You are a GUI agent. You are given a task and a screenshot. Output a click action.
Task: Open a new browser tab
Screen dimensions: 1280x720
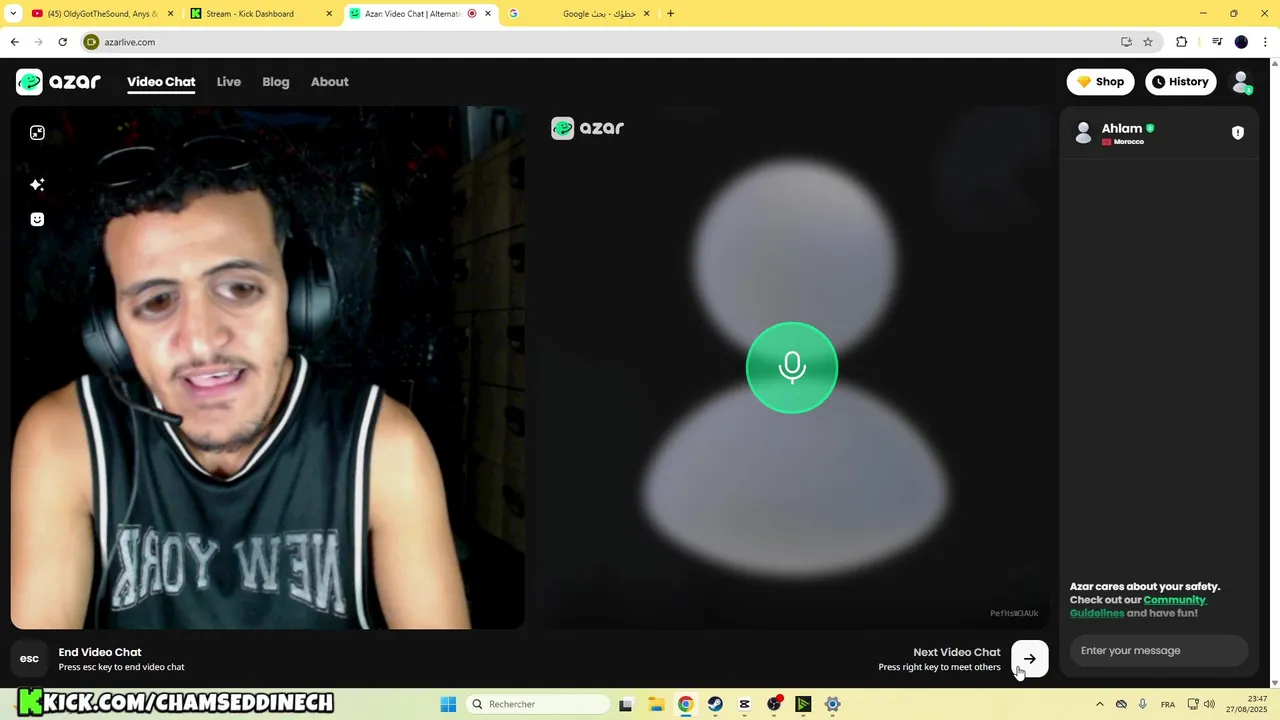point(670,14)
